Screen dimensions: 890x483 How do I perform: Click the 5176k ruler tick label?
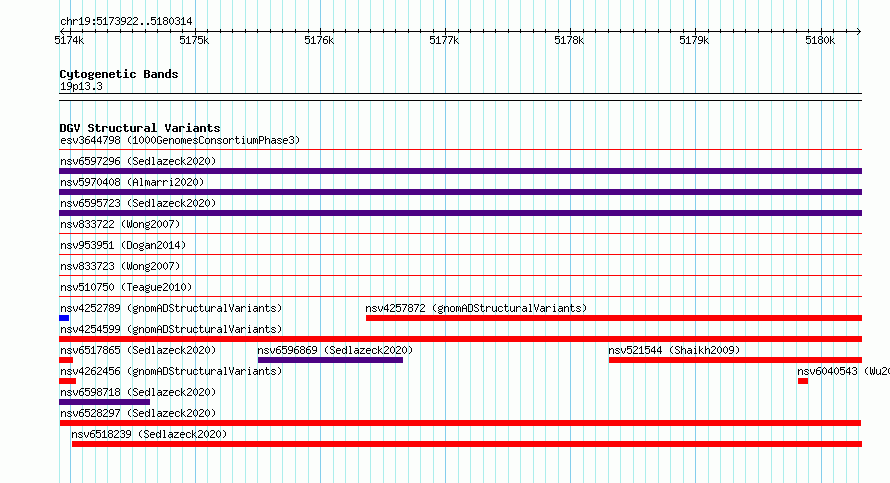[319, 40]
